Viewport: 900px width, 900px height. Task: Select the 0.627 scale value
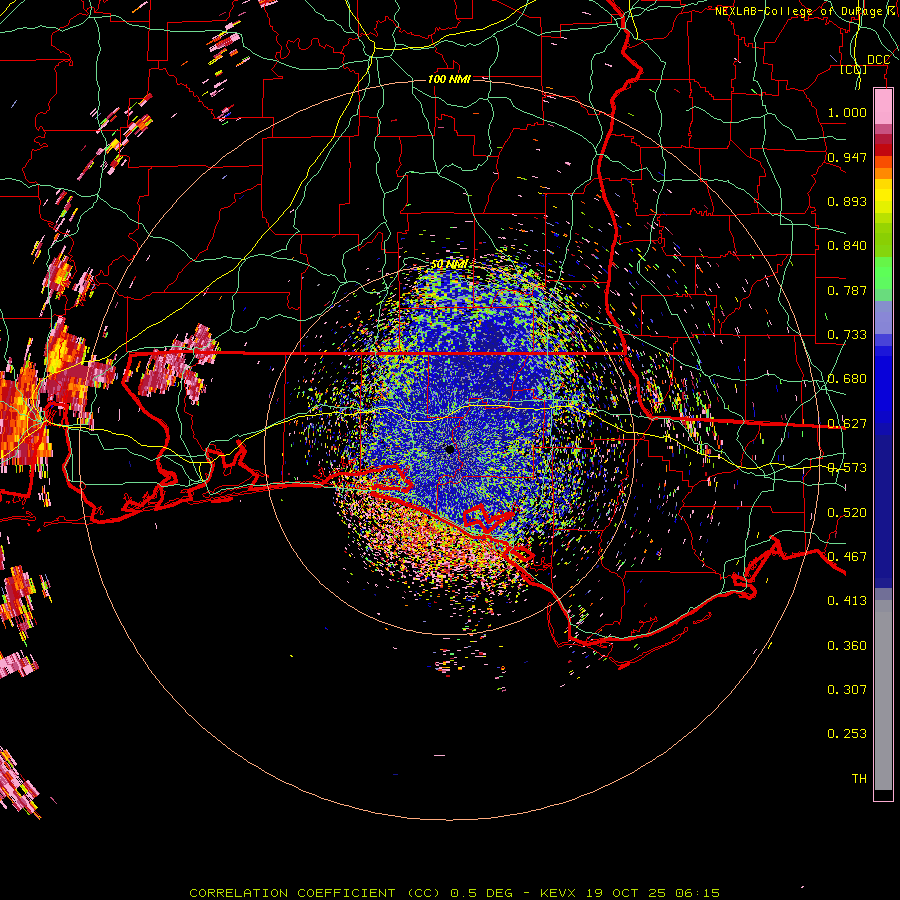847,424
